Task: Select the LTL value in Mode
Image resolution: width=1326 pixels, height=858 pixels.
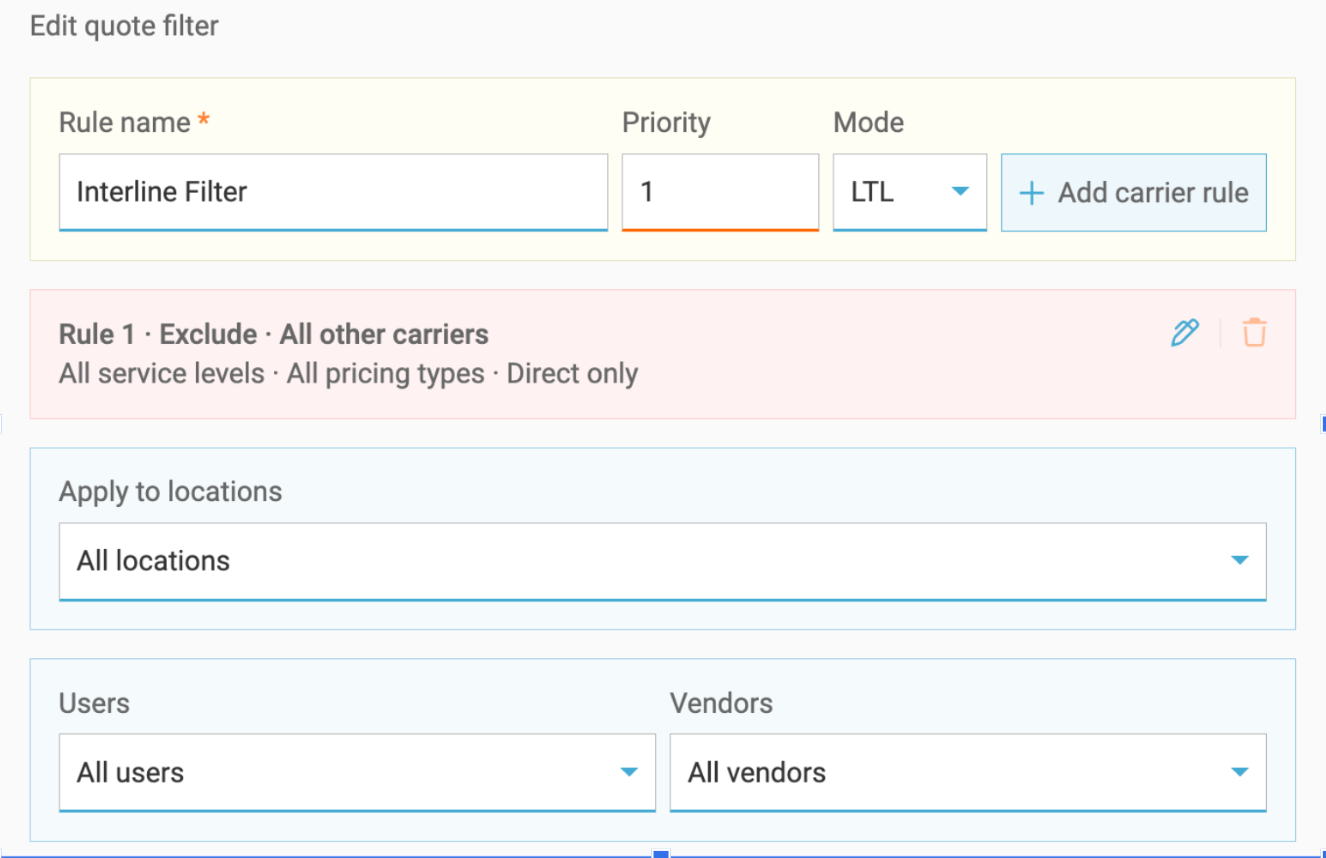Action: click(x=872, y=192)
